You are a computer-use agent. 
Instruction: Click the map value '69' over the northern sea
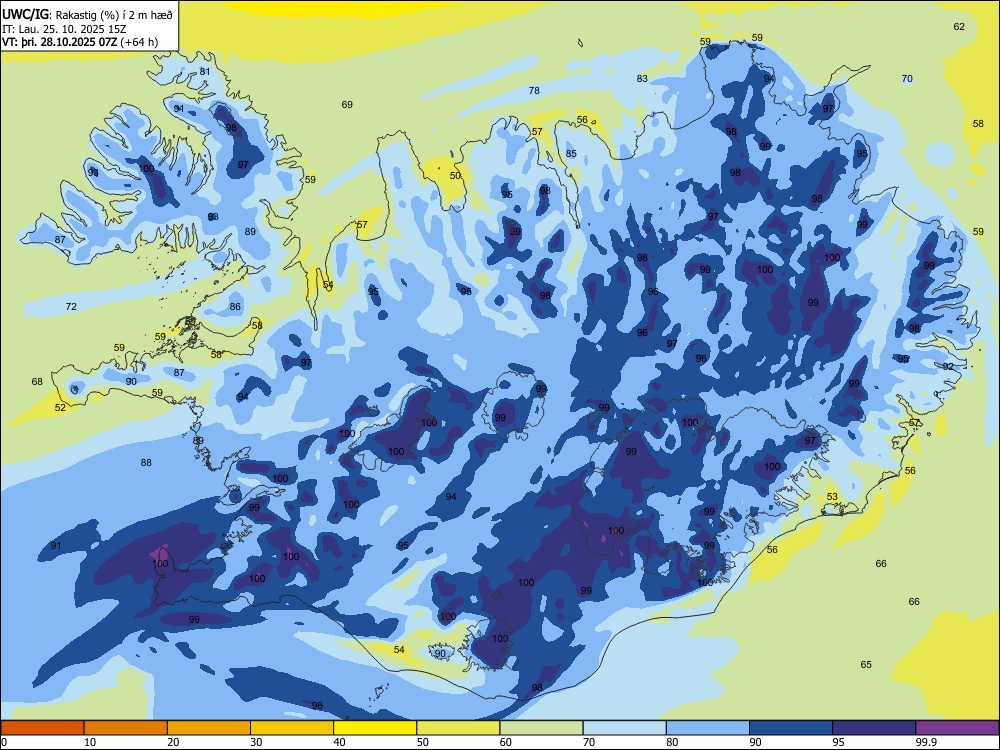tap(347, 105)
